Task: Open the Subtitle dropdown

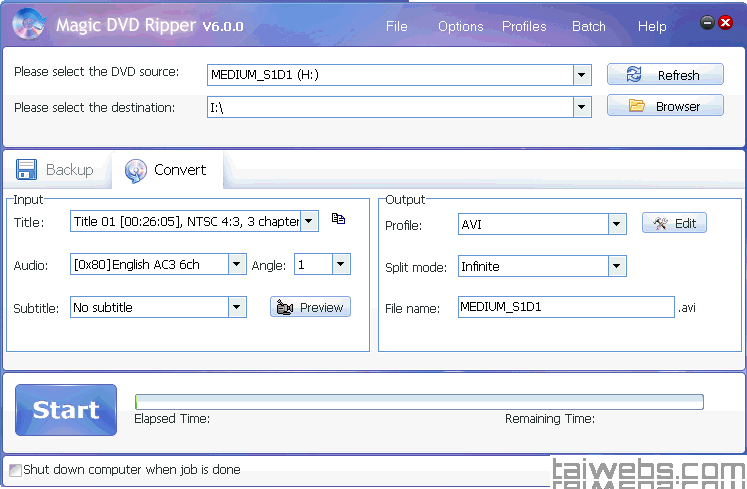Action: (x=236, y=308)
